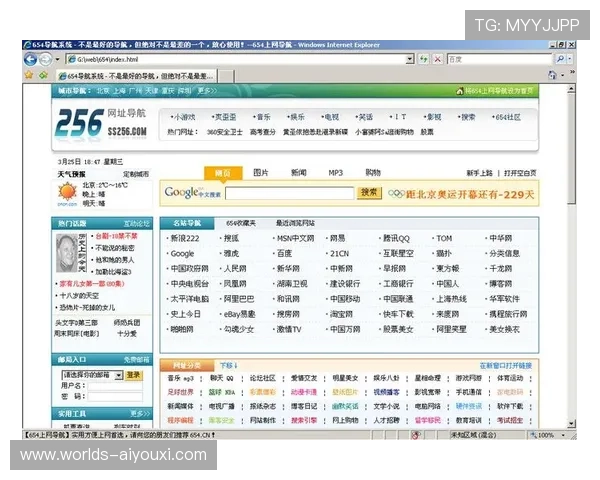
Task: Select the 购物 search tab
Action: pos(373,173)
